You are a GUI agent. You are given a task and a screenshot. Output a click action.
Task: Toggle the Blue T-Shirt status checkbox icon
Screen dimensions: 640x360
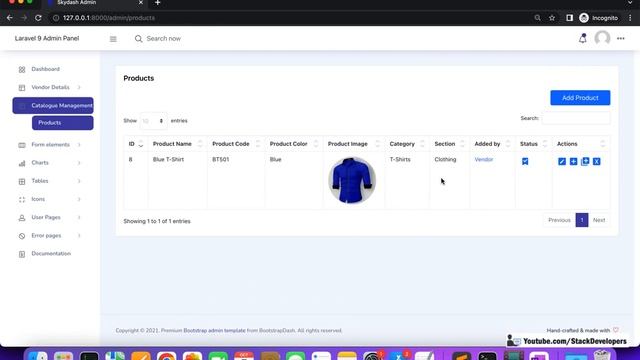(525, 162)
